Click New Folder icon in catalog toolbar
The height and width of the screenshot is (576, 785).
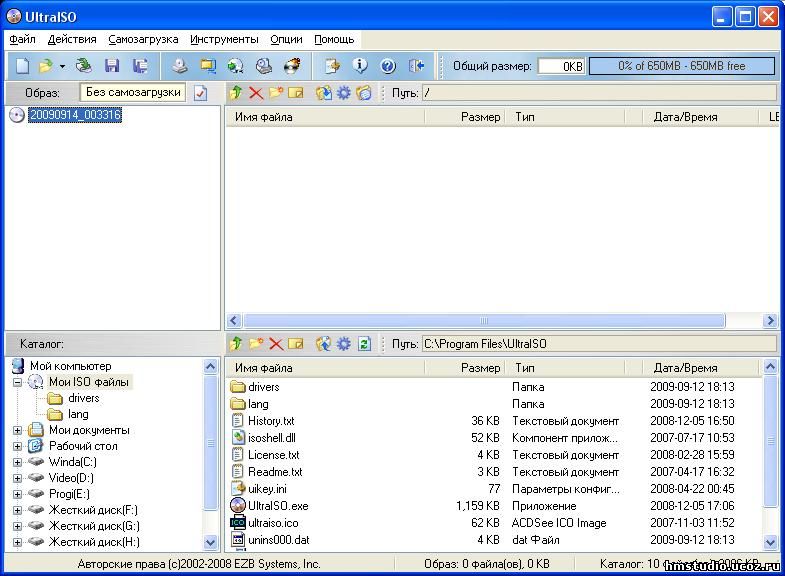click(256, 344)
